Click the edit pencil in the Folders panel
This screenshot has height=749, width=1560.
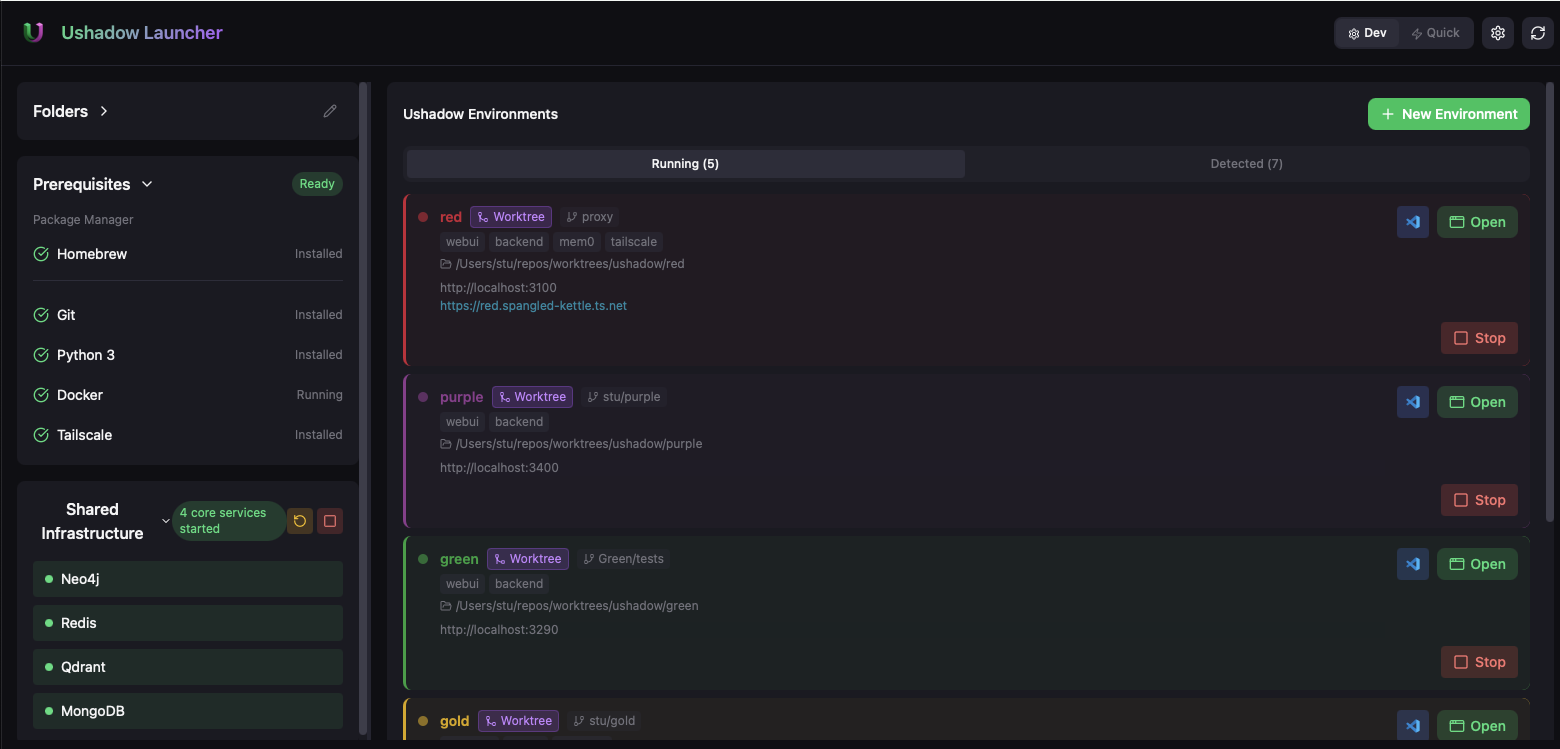(x=330, y=110)
